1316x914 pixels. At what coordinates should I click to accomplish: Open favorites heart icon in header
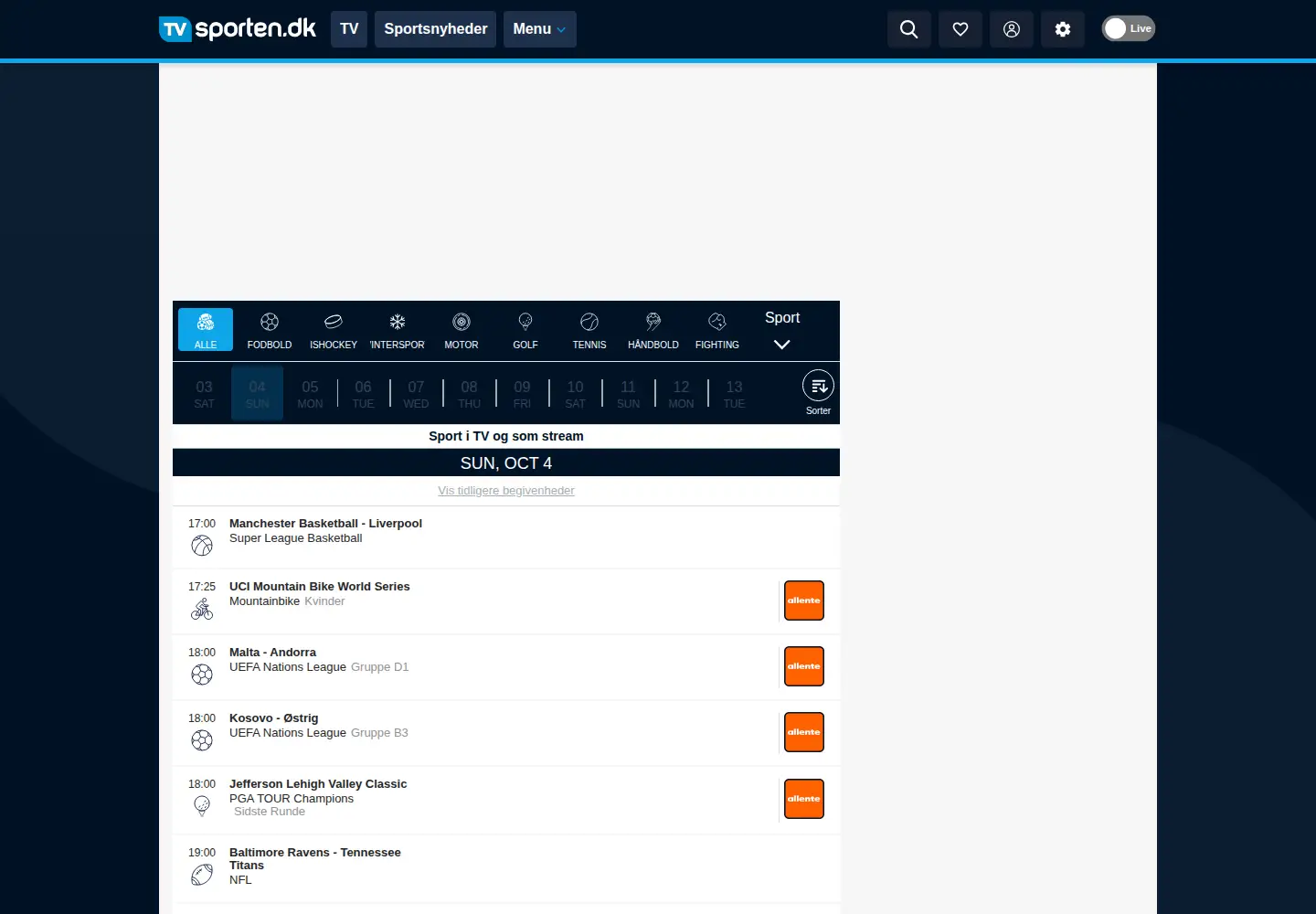[x=960, y=29]
